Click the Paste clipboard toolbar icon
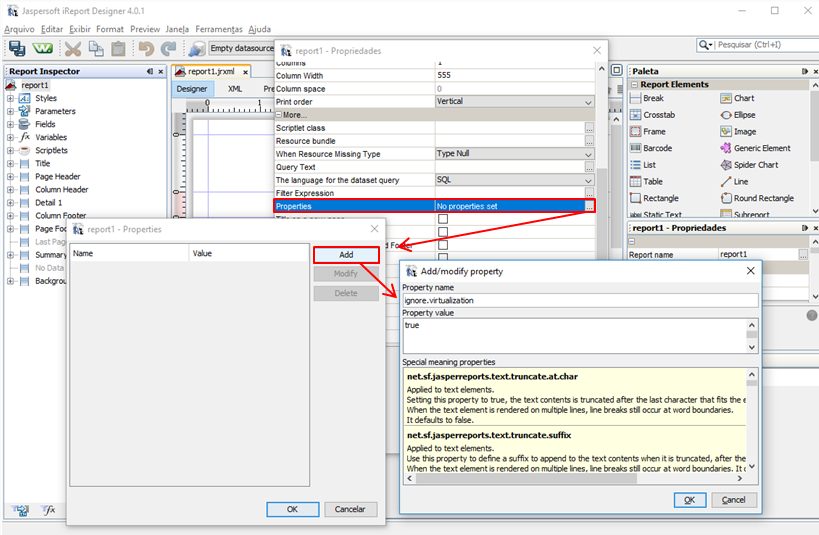This screenshot has height=535, width=819. (x=119, y=49)
